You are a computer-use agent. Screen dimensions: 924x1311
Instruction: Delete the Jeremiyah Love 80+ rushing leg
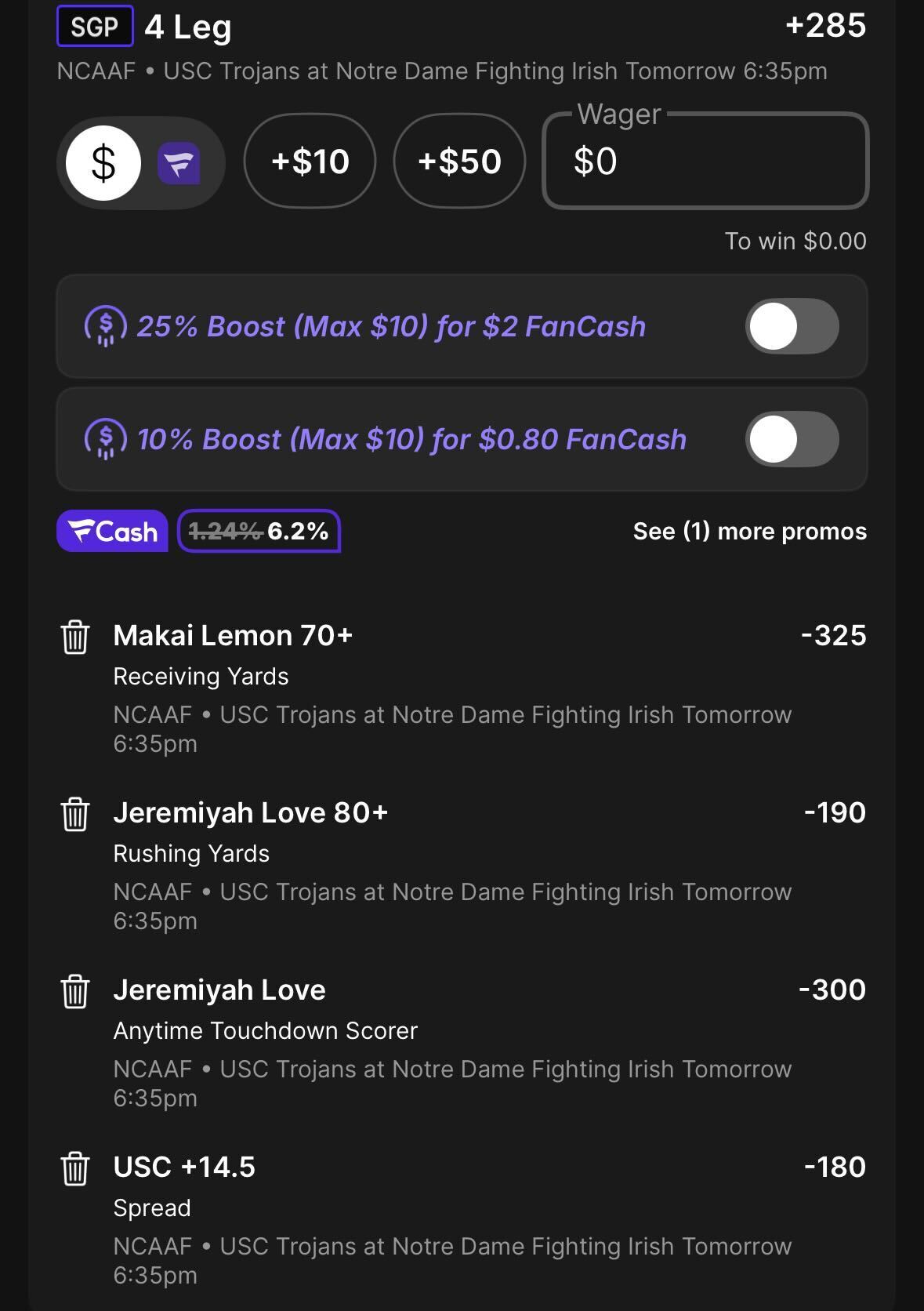(x=75, y=814)
